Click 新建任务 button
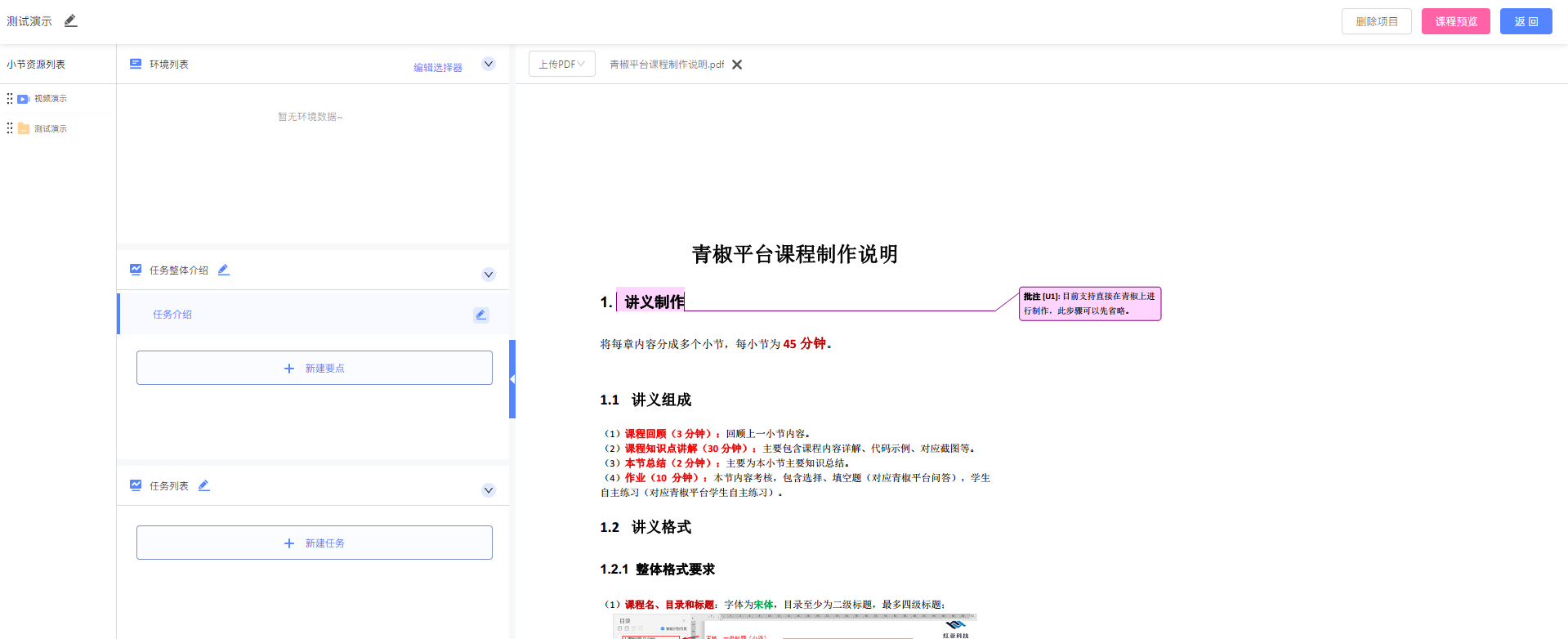This screenshot has height=639, width=1568. tap(314, 543)
